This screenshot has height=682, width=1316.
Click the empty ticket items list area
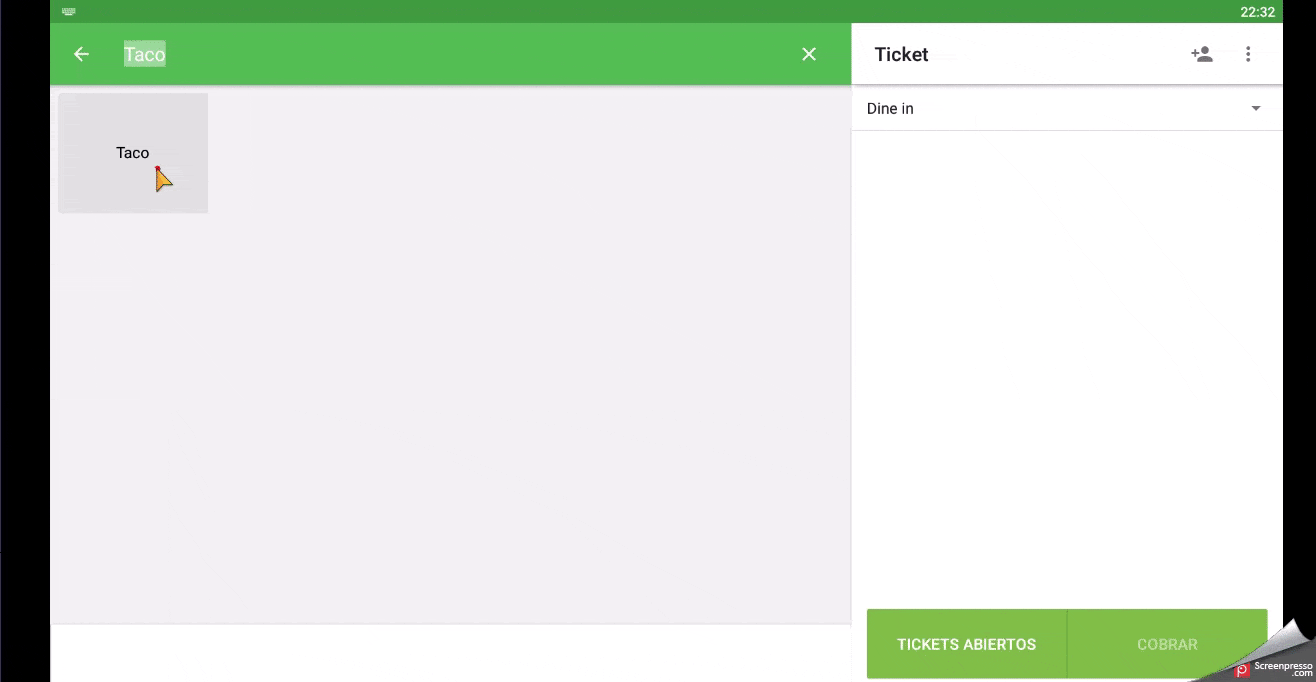1066,360
